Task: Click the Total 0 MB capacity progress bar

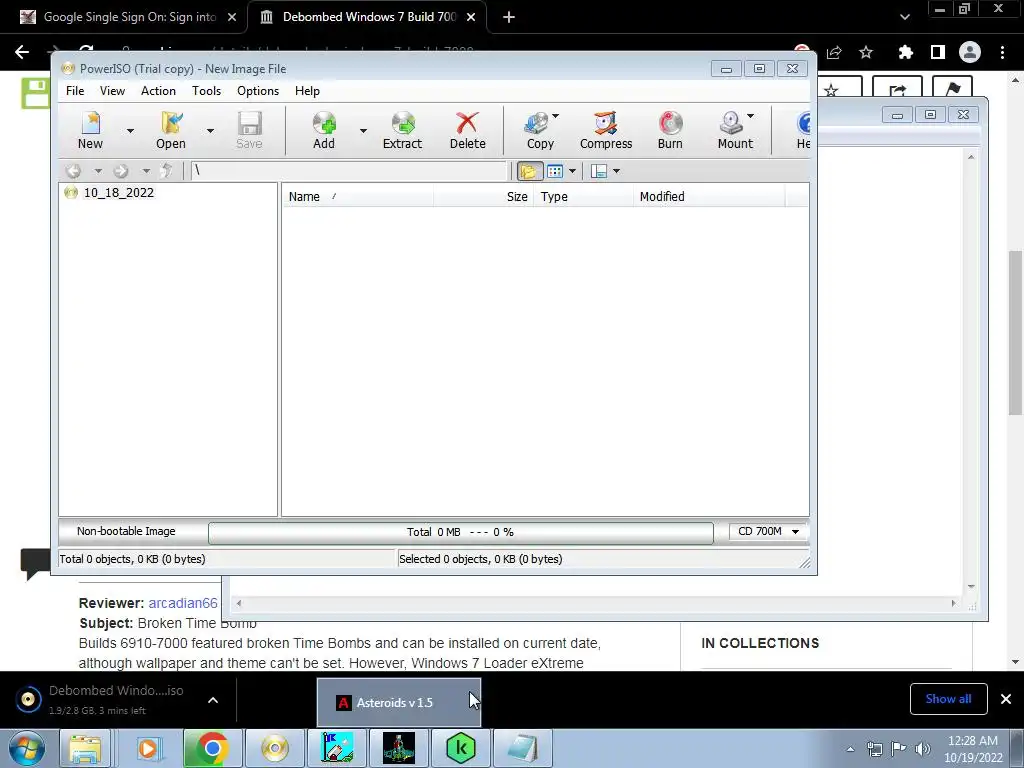Action: point(460,532)
